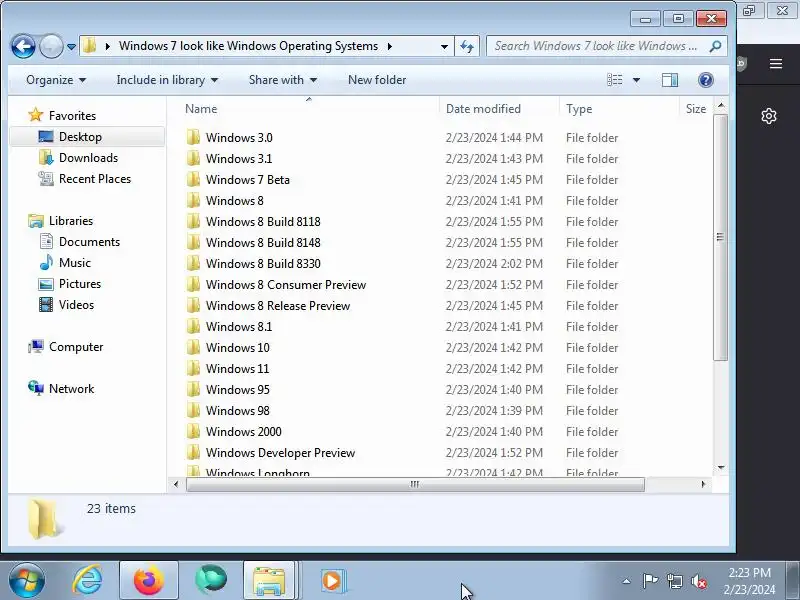The width and height of the screenshot is (800, 600).
Task: Select Windows 8 Build 8118 folder
Action: pyautogui.click(x=263, y=221)
